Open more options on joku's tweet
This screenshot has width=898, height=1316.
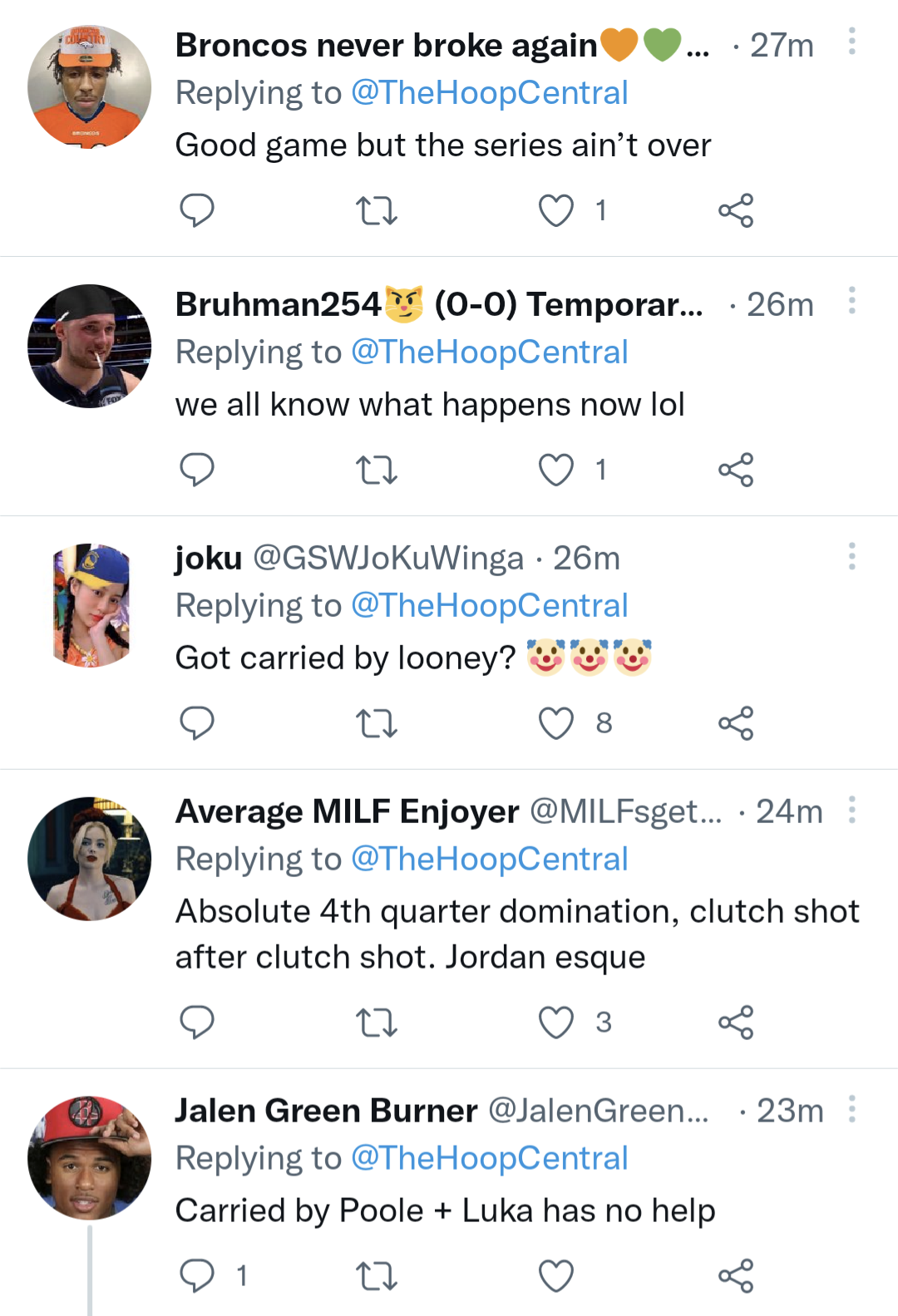(x=851, y=555)
